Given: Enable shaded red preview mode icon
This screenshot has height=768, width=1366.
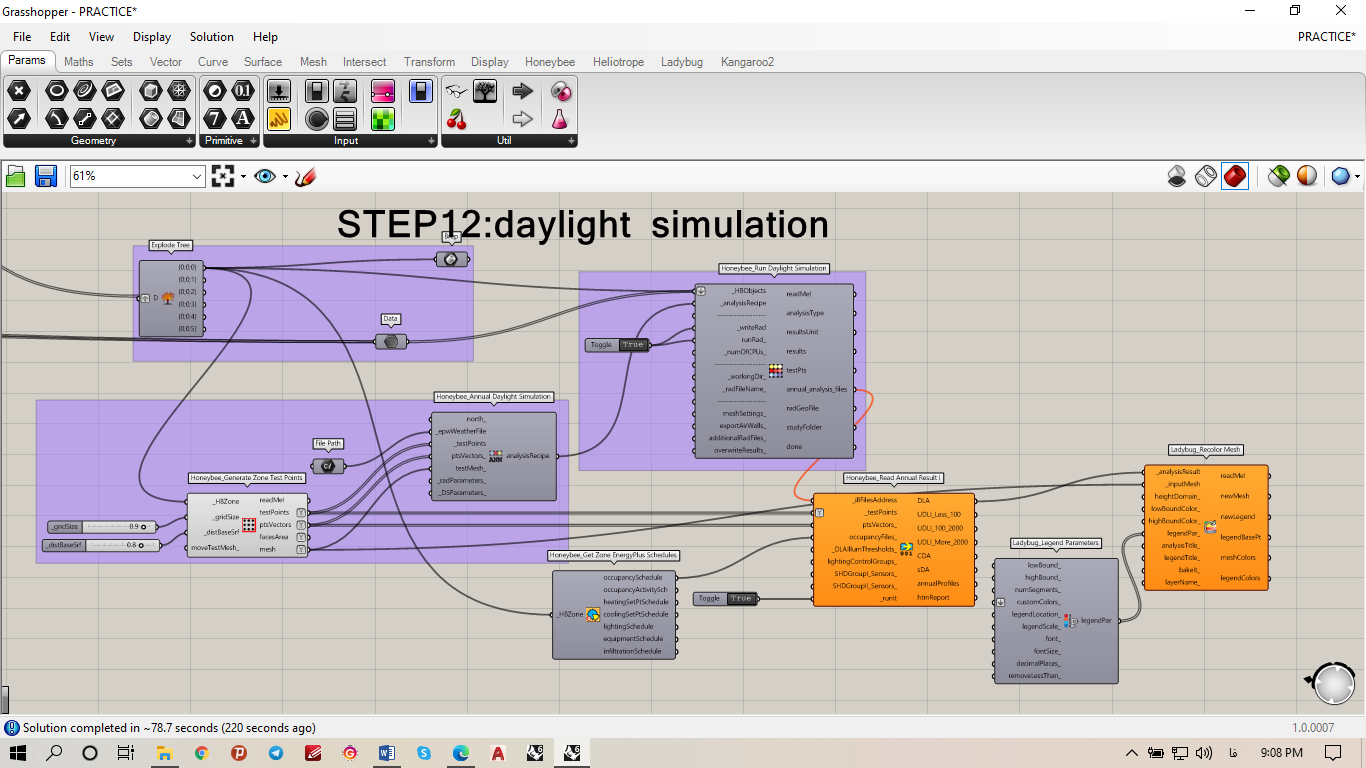Looking at the screenshot, I should [1235, 177].
